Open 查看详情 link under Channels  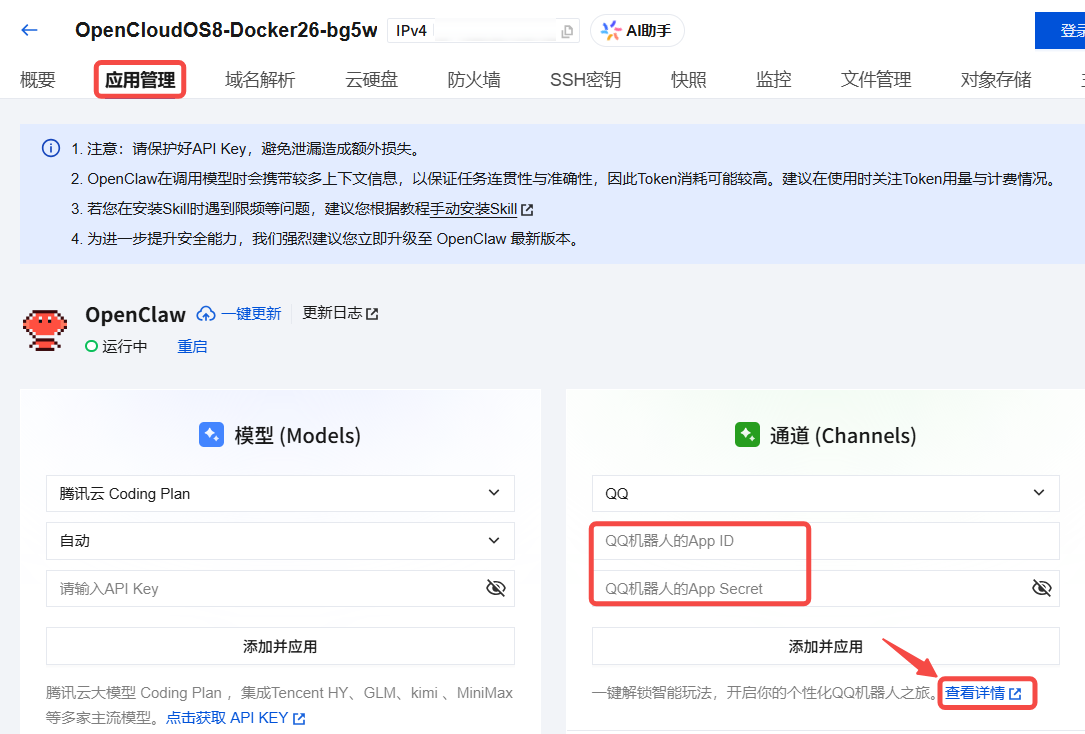[983, 693]
